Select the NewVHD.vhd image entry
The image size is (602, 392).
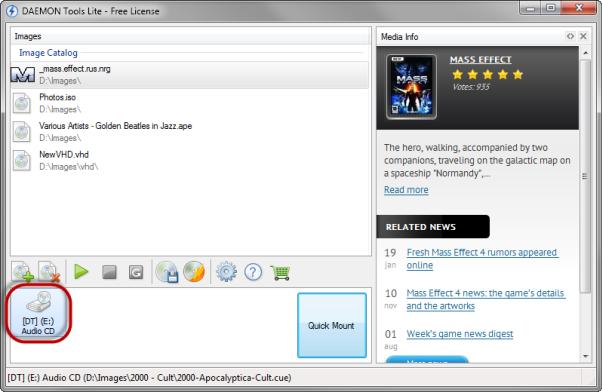tap(190, 160)
